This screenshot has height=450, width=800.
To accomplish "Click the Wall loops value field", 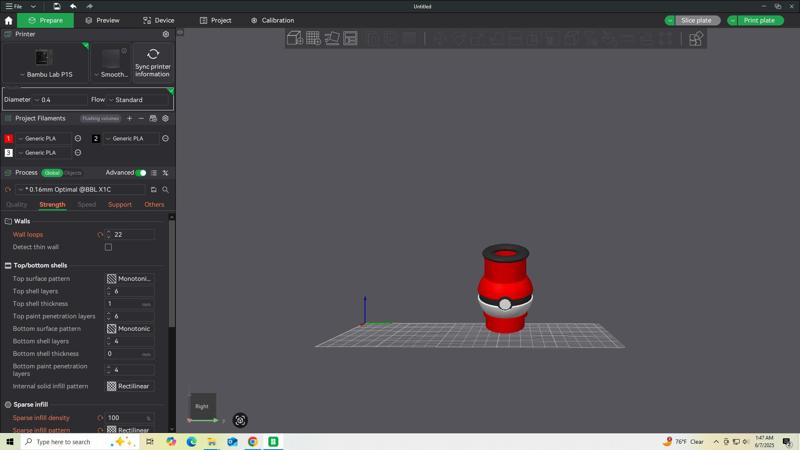I will [x=130, y=235].
